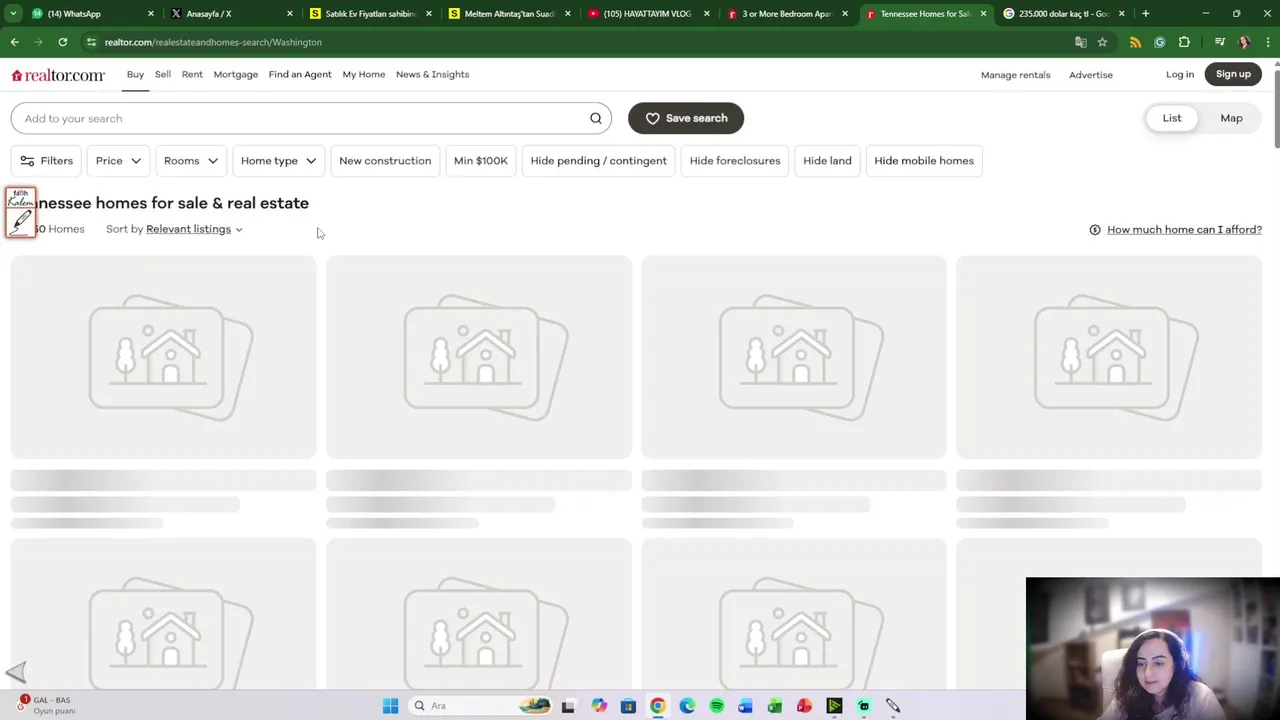Open PowerPoint from the taskbar

tap(804, 706)
